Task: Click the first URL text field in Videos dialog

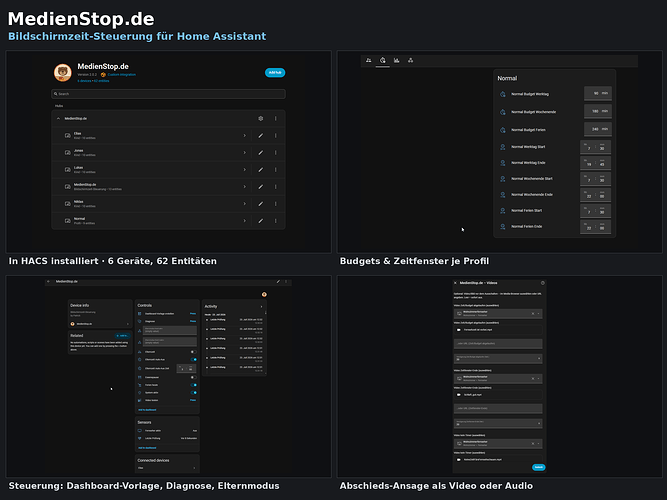Action: pyautogui.click(x=498, y=343)
